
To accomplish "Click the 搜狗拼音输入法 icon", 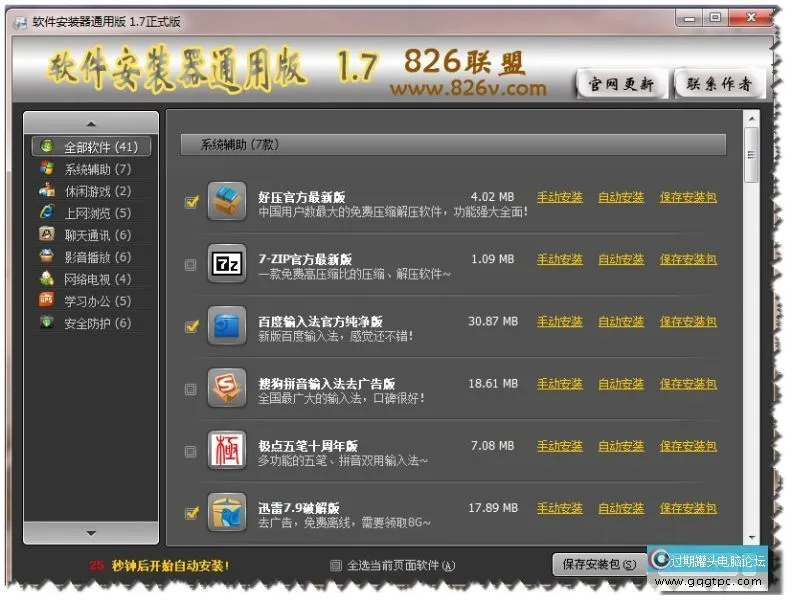I will click(x=227, y=388).
